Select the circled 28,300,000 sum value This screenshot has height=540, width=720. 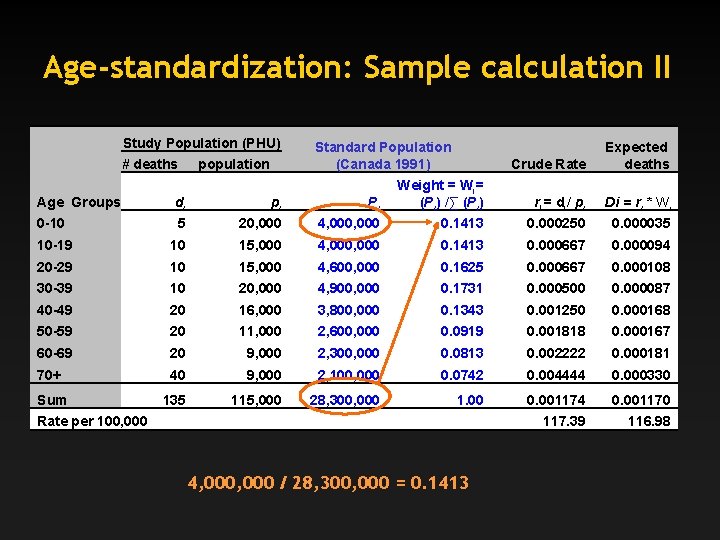click(344, 400)
